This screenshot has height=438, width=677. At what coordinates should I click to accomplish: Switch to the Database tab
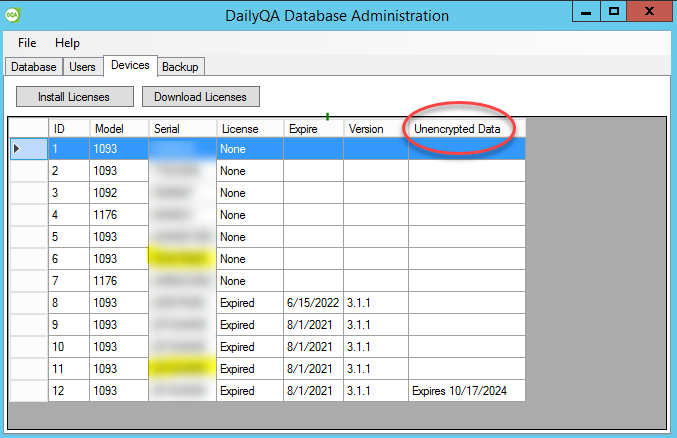click(x=33, y=67)
